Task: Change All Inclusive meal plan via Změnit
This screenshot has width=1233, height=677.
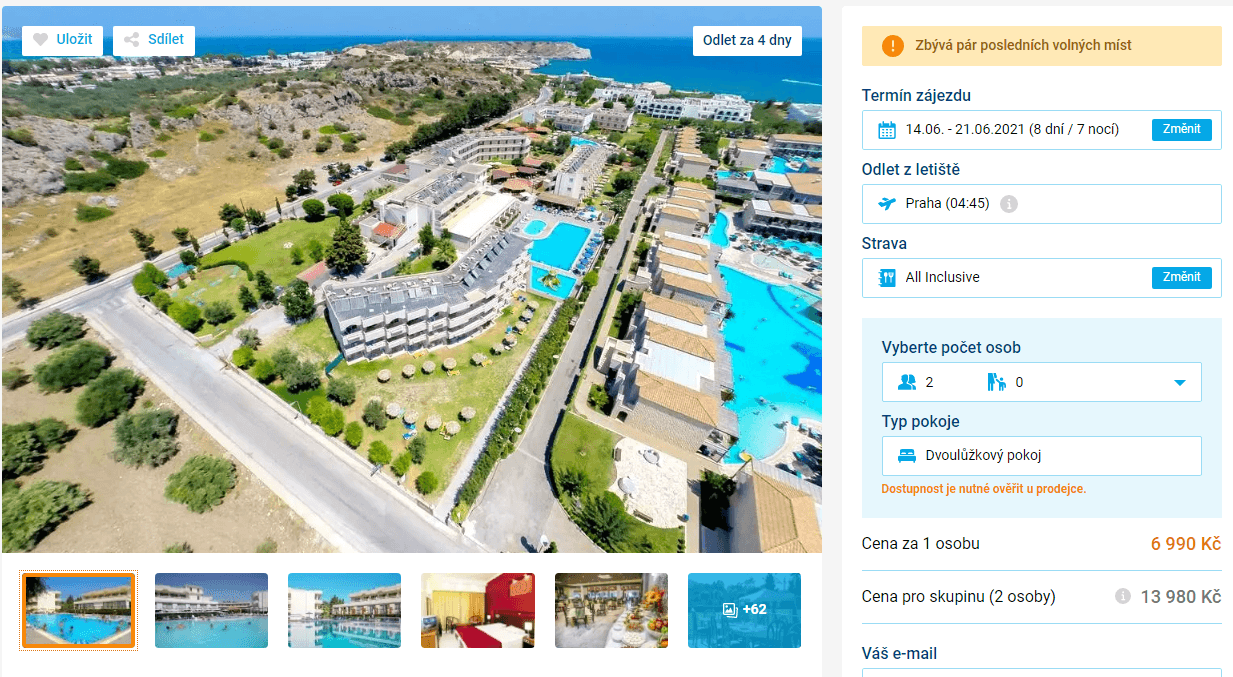Action: click(1182, 278)
